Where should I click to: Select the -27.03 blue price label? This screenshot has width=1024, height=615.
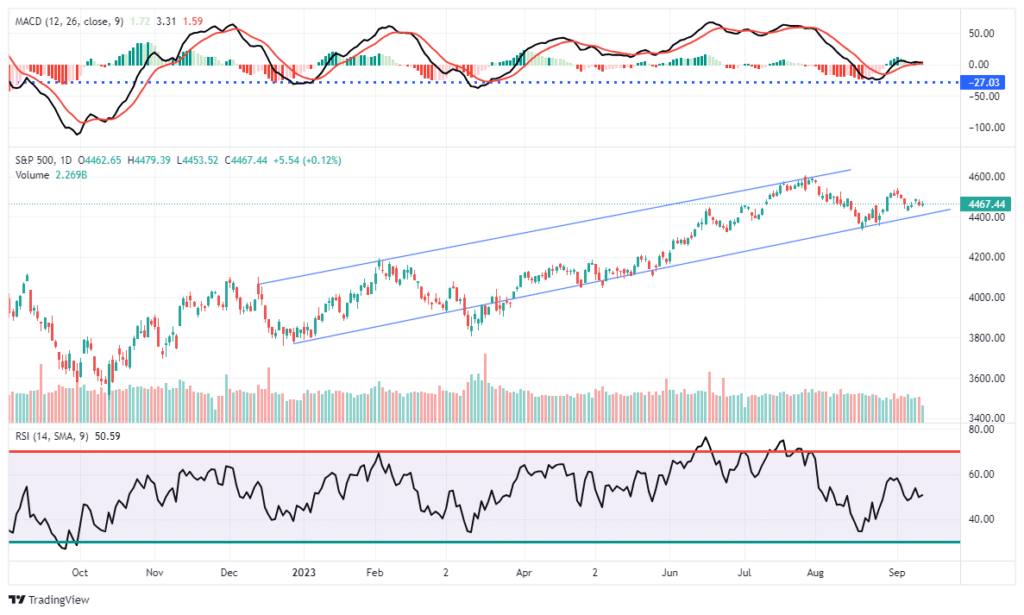pyautogui.click(x=983, y=82)
